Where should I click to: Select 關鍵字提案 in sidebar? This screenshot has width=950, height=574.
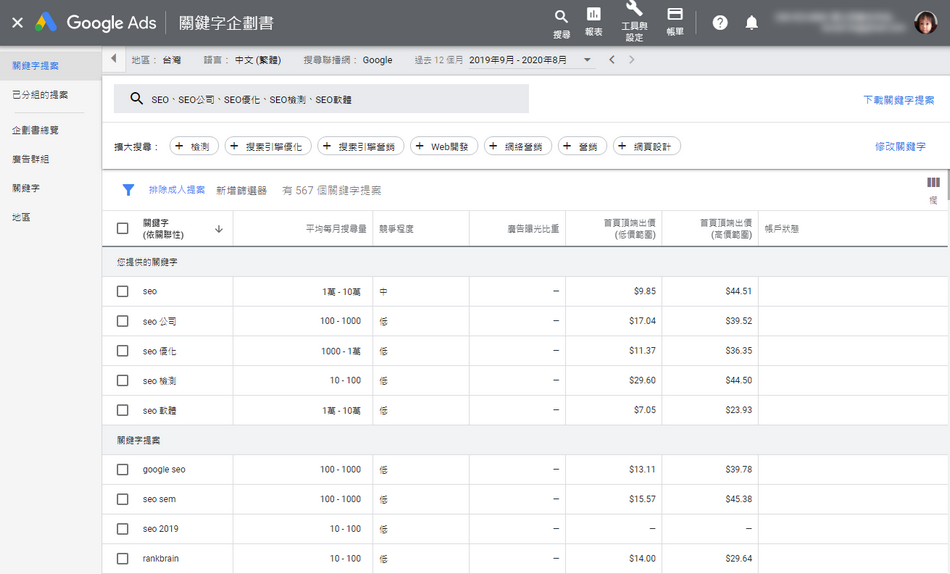coord(36,65)
